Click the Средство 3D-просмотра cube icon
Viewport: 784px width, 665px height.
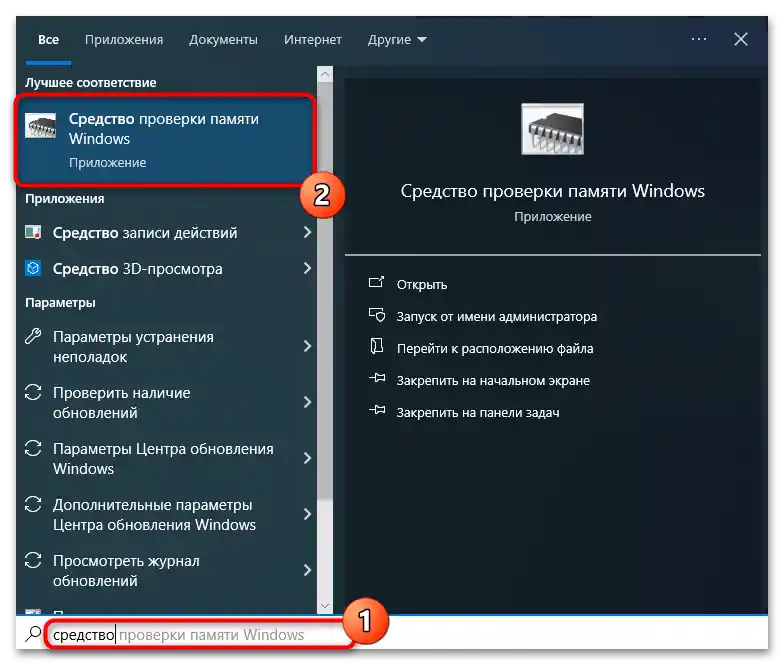point(33,268)
